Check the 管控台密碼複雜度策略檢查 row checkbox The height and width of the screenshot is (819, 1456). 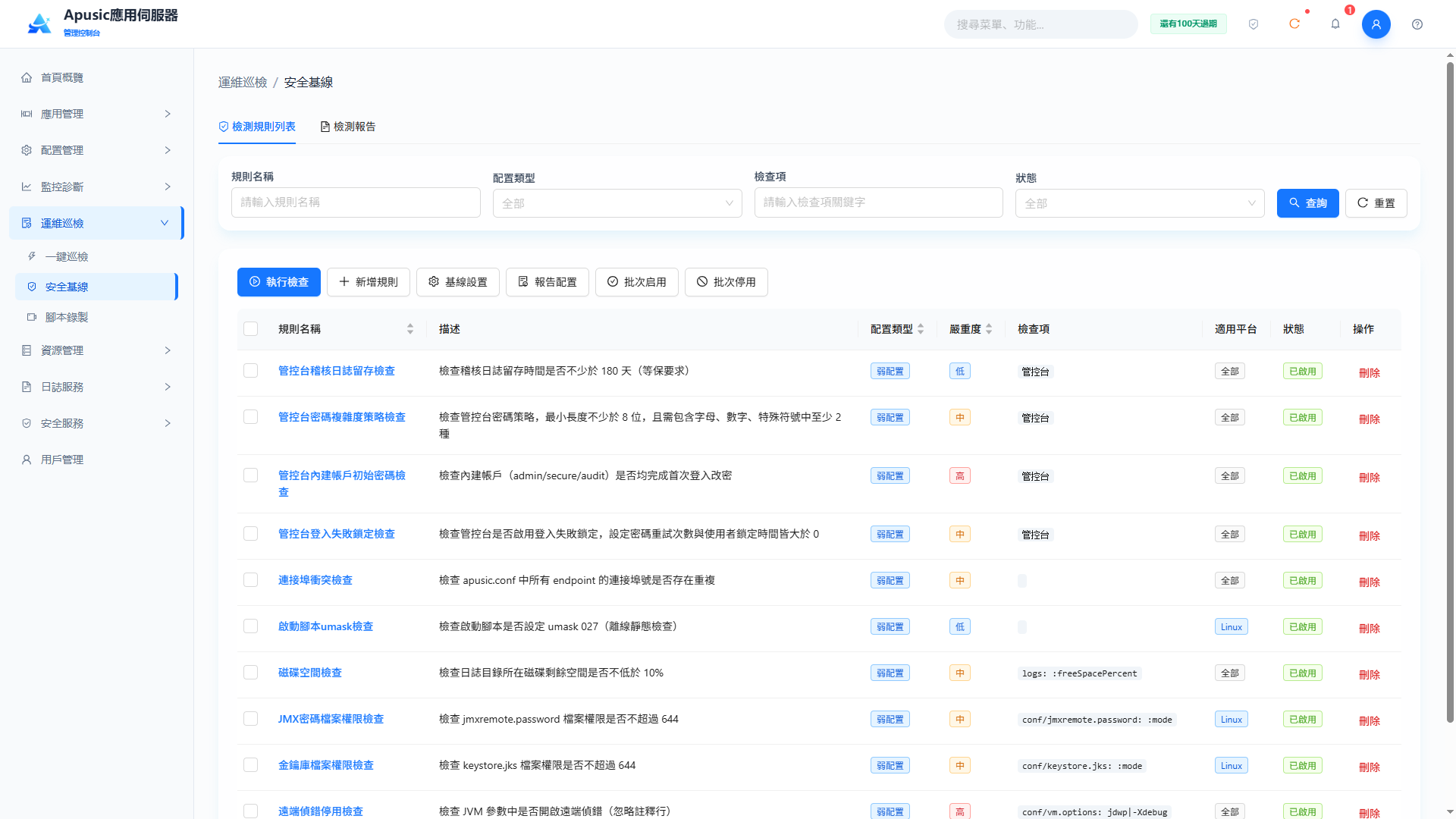coord(251,417)
